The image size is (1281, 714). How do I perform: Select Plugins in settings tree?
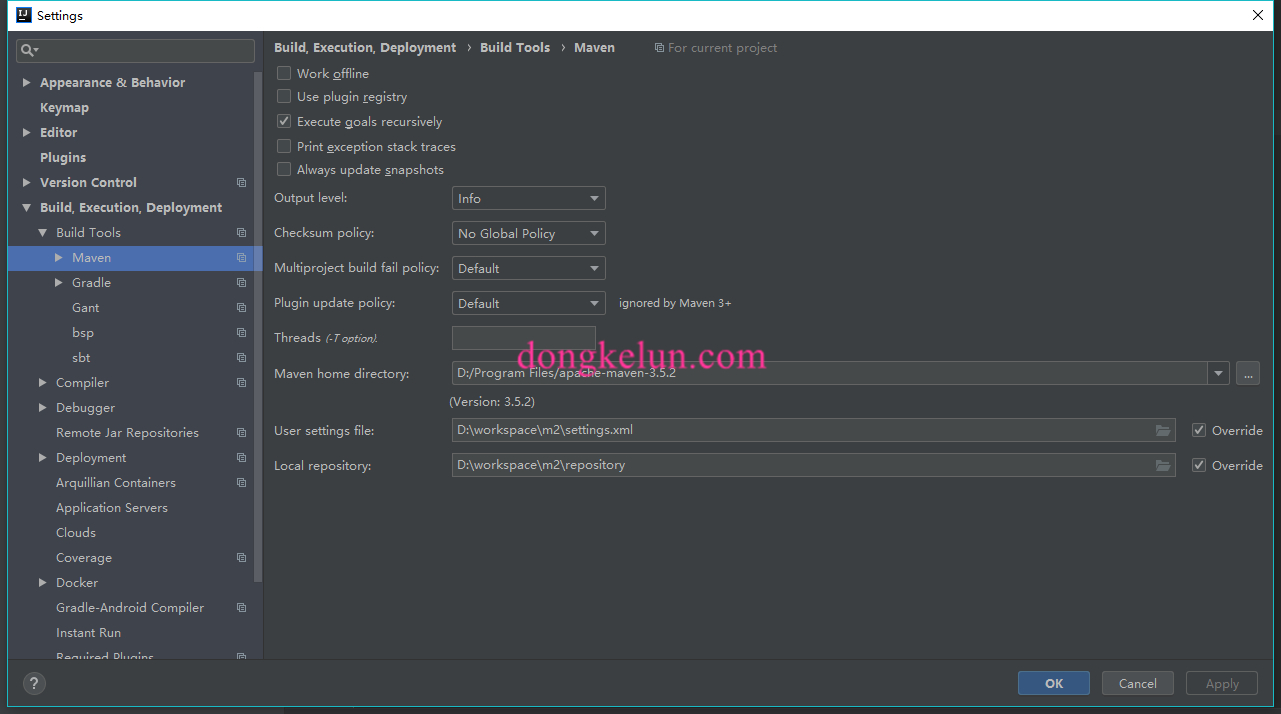point(63,158)
